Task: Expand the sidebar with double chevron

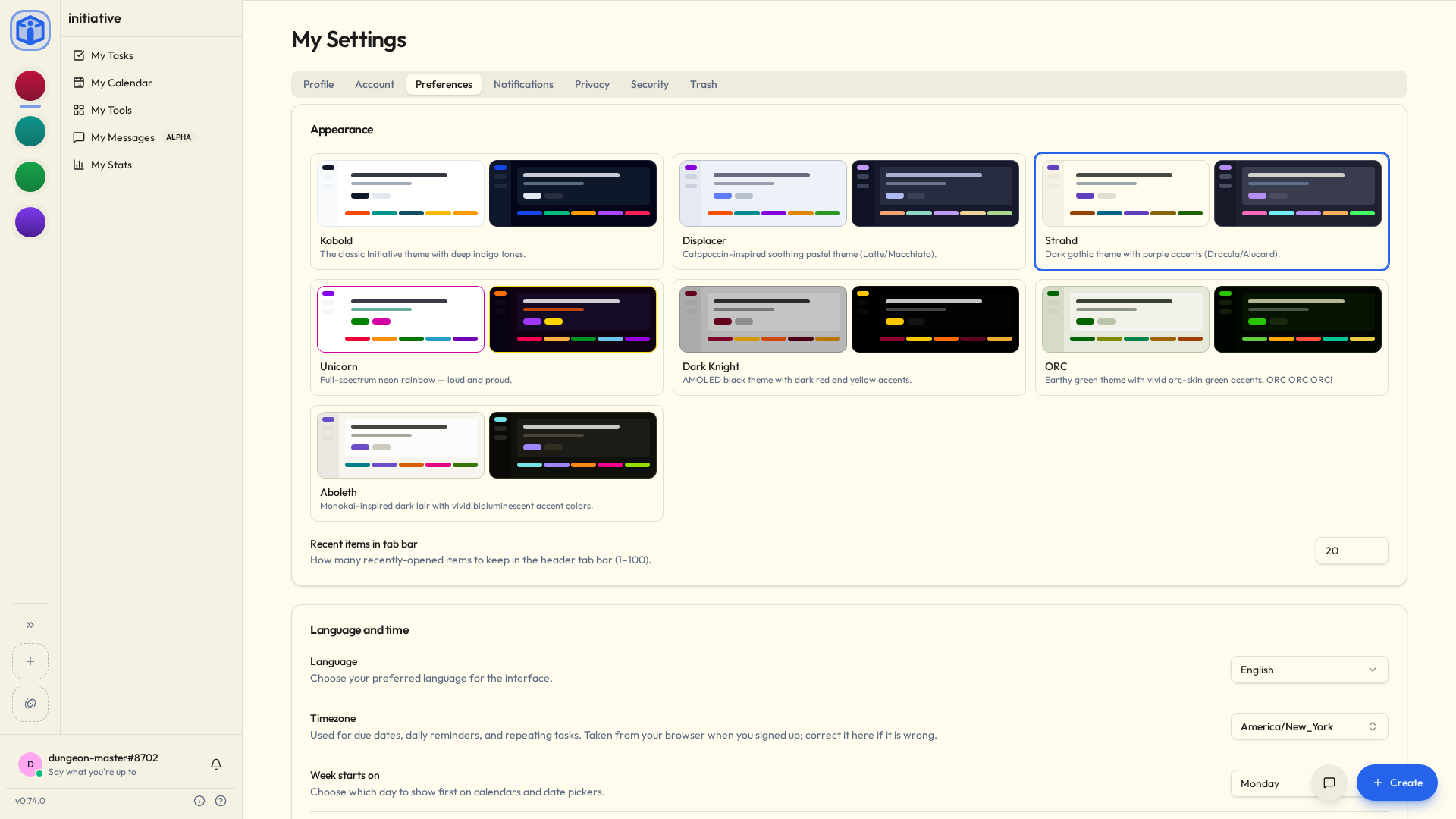Action: [x=30, y=625]
